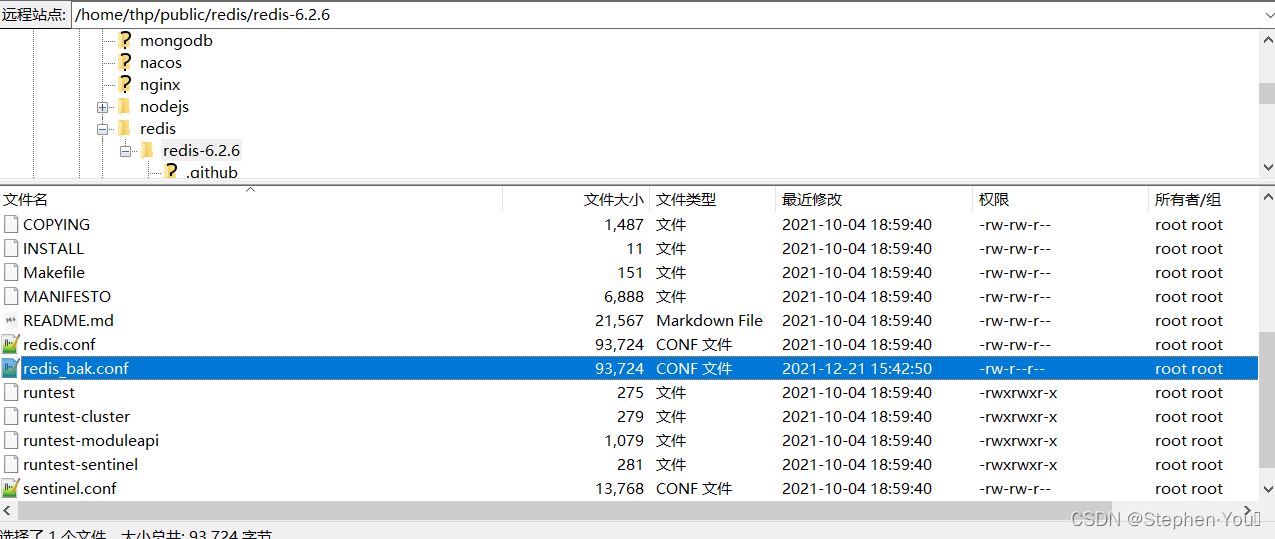Click the 权限 column header
The height and width of the screenshot is (539, 1275).
pos(993,200)
